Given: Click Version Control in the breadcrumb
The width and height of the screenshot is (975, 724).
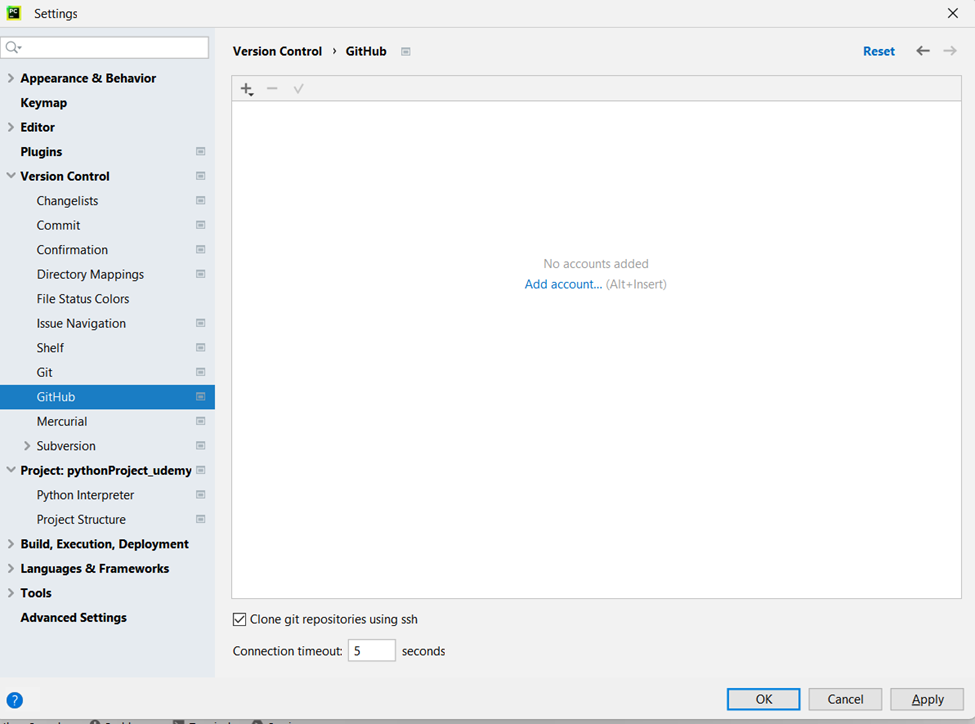Looking at the screenshot, I should [x=277, y=52].
